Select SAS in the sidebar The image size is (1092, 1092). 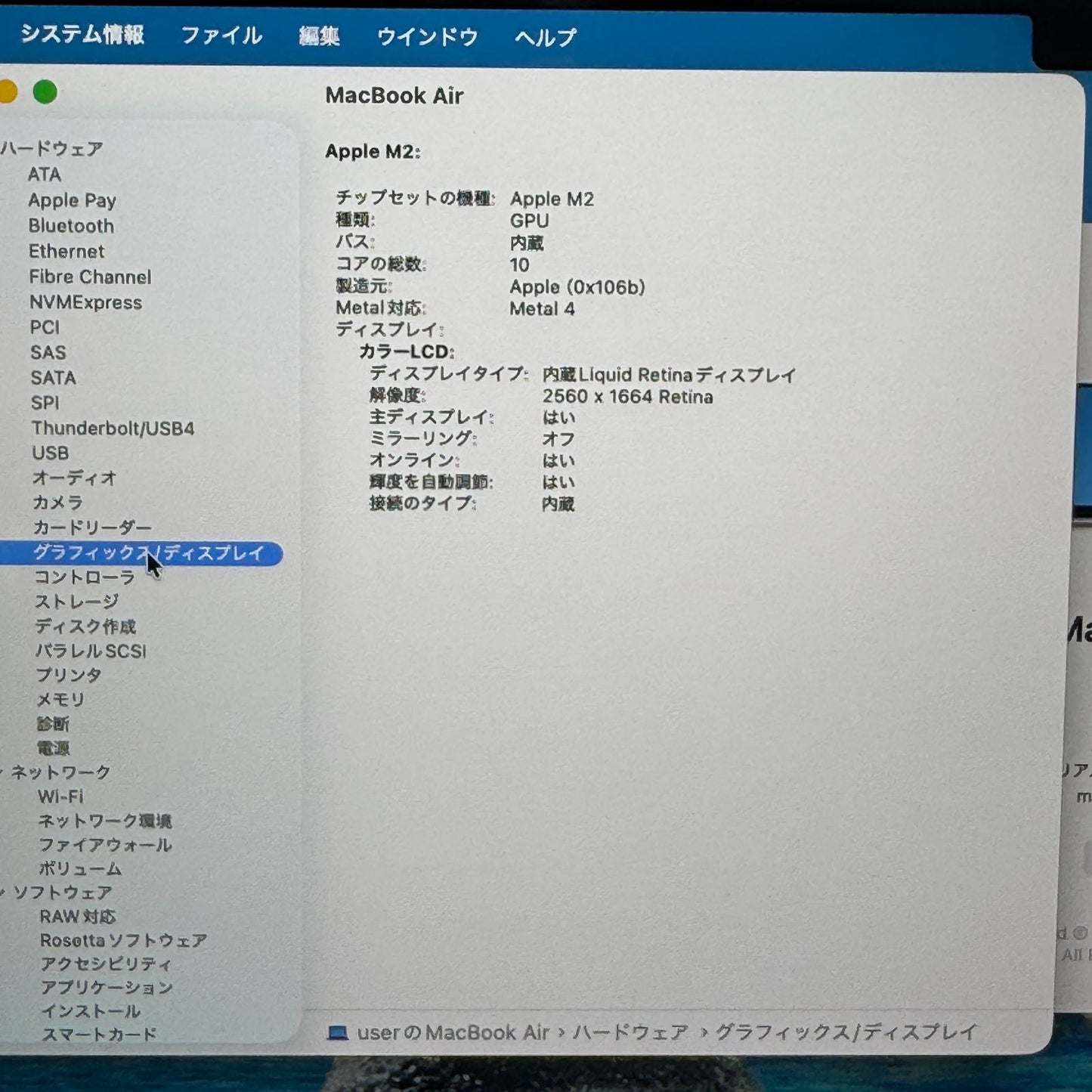pyautogui.click(x=48, y=353)
